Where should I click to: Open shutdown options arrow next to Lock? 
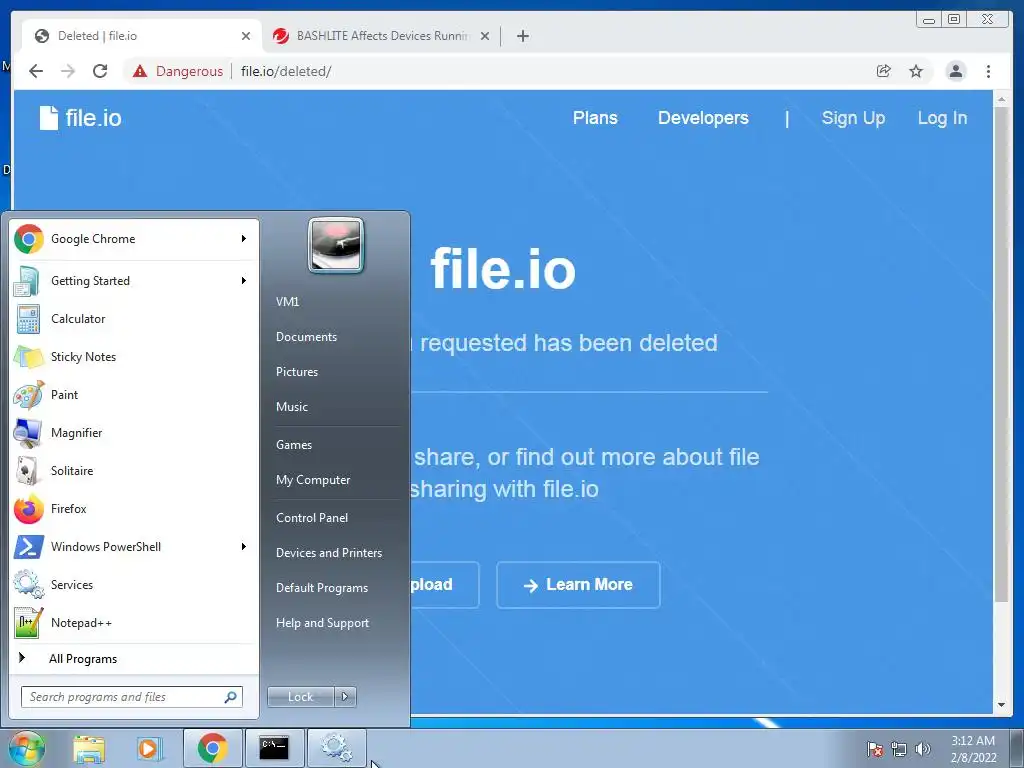click(345, 697)
